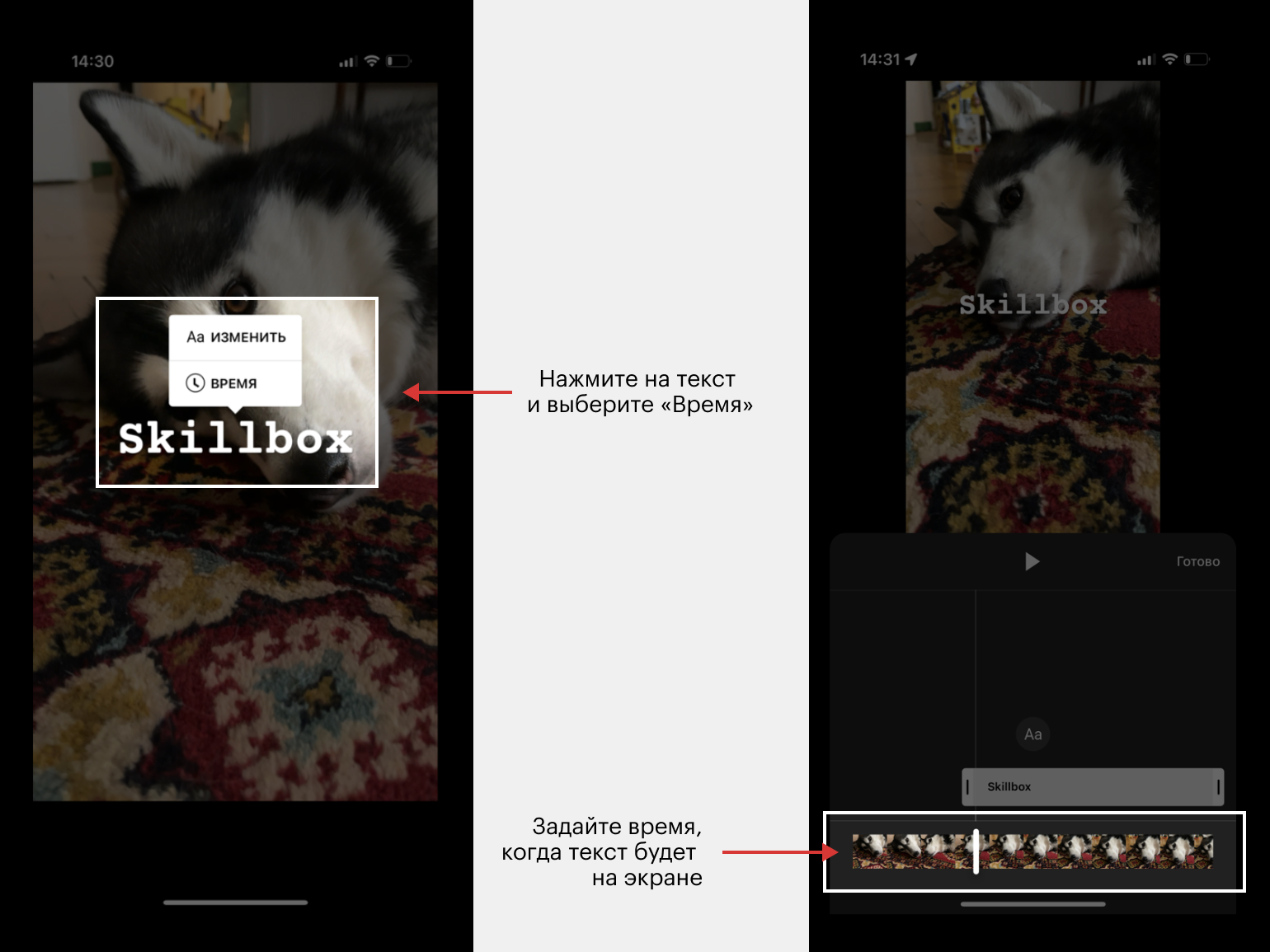
Task: Choose 'Время' from the text popup
Action: (235, 383)
